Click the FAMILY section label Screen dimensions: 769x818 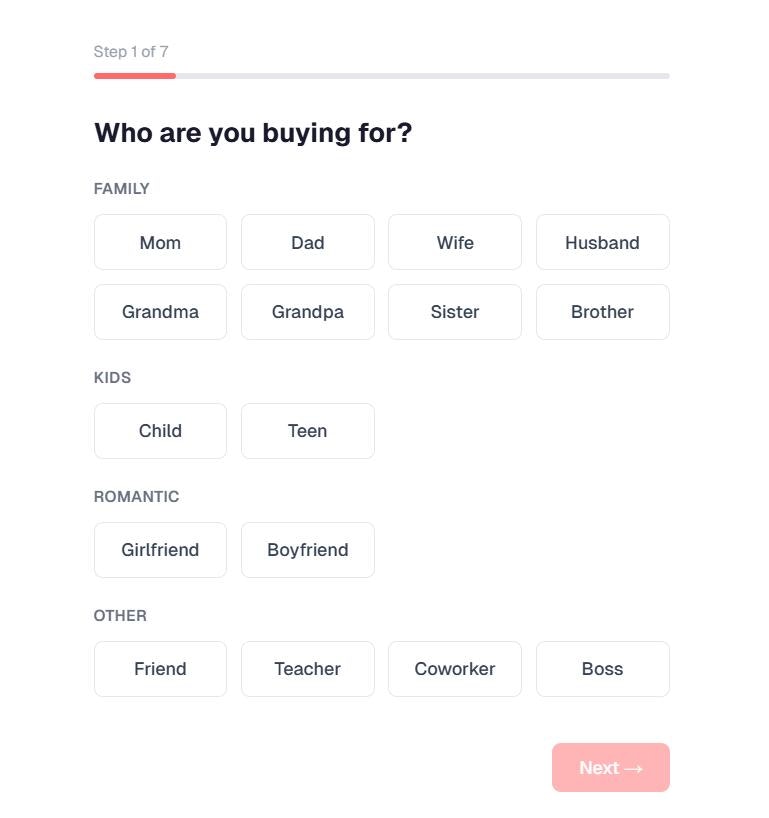[121, 188]
